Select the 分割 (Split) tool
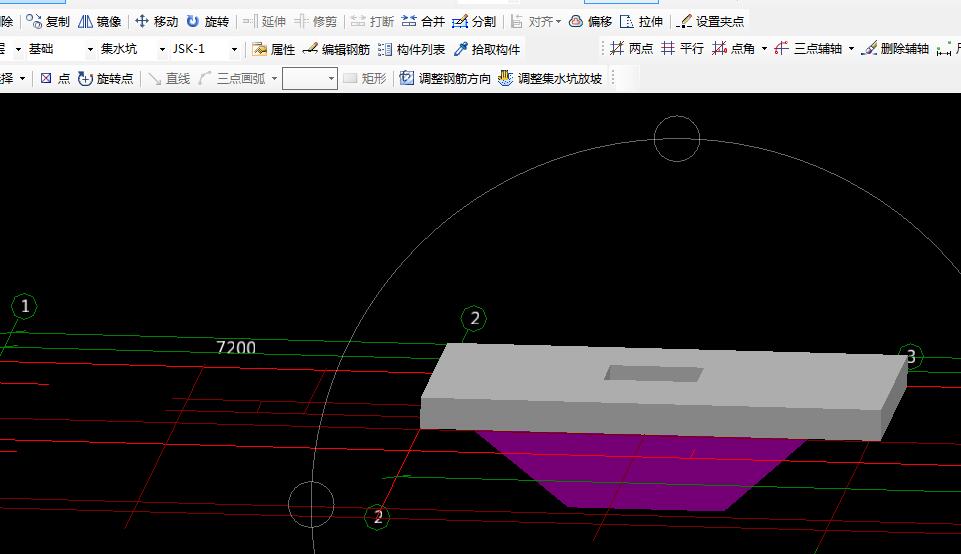The height and width of the screenshot is (554, 961). 474,21
